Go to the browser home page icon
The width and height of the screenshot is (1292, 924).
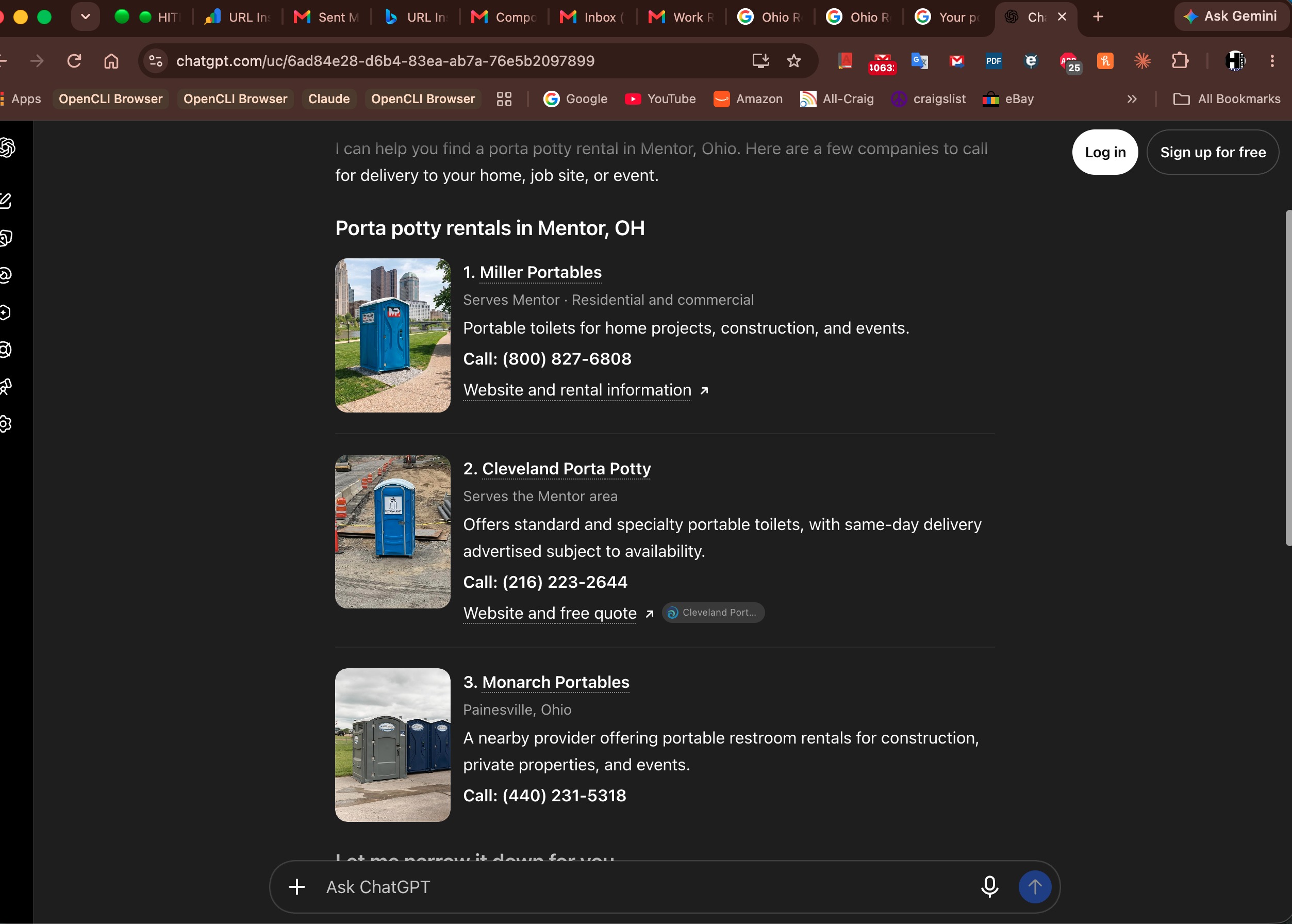(x=111, y=61)
